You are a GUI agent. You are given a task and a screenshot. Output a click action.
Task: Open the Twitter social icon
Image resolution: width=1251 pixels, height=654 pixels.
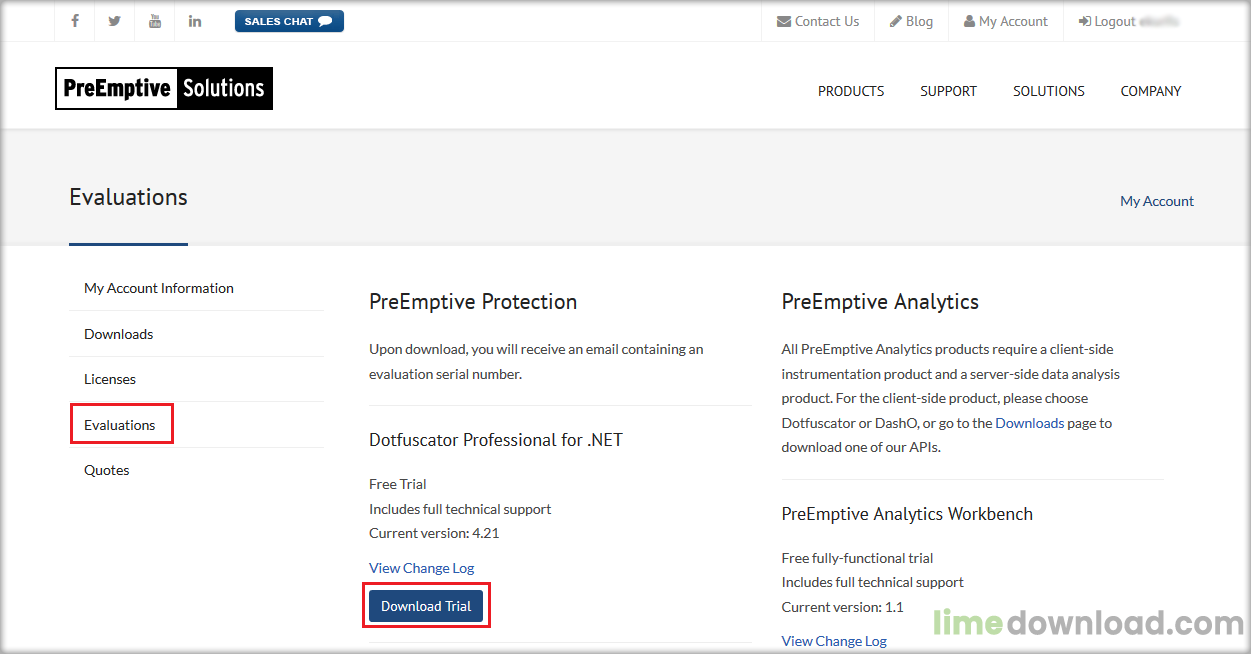[x=115, y=21]
